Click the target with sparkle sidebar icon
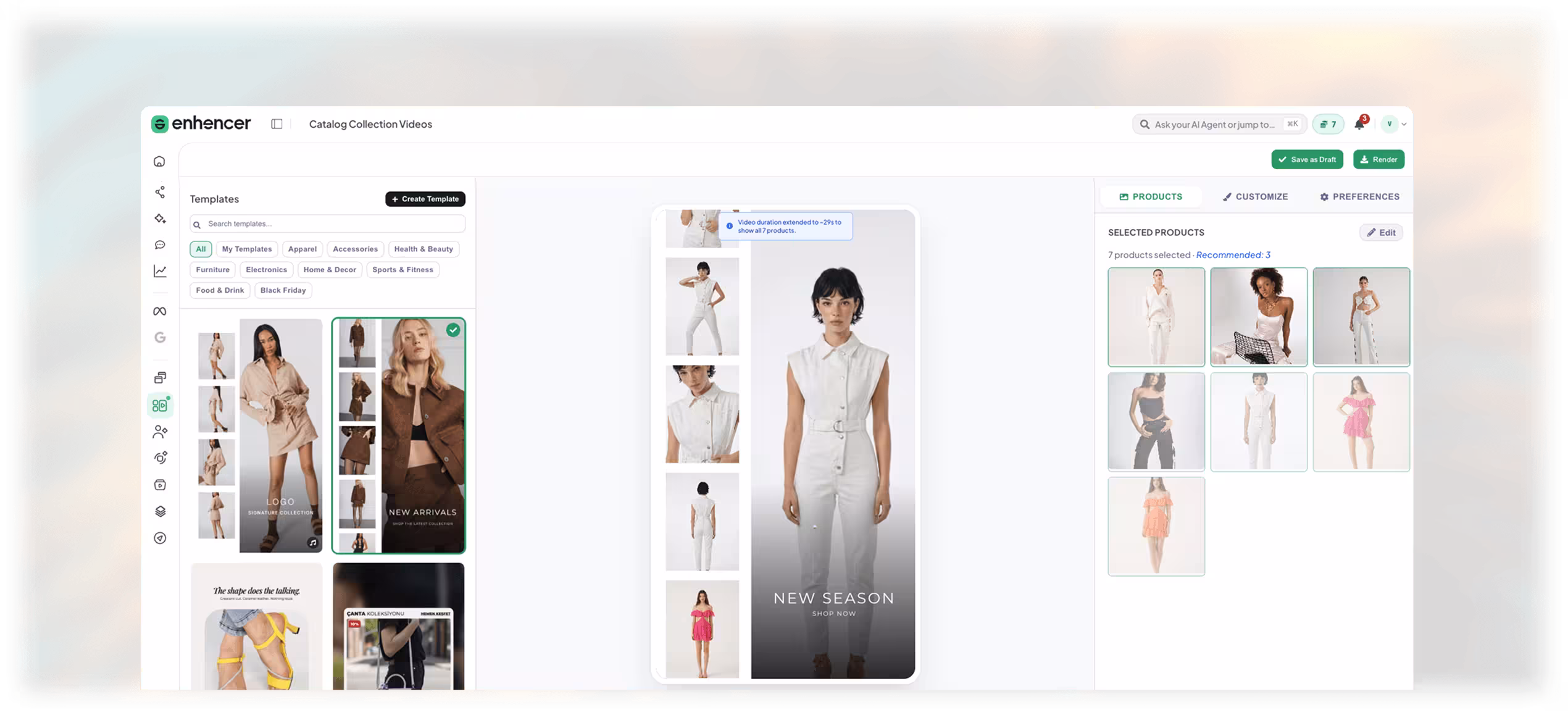Screen dimensions: 1568x715 (160, 458)
